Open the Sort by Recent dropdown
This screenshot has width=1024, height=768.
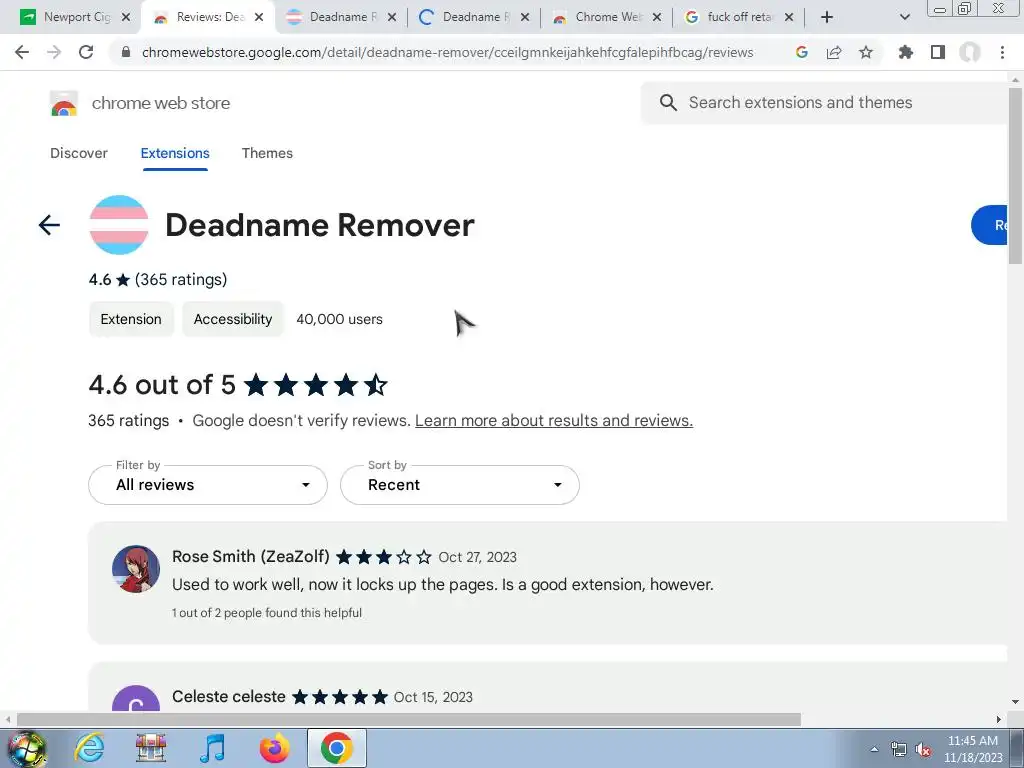460,485
